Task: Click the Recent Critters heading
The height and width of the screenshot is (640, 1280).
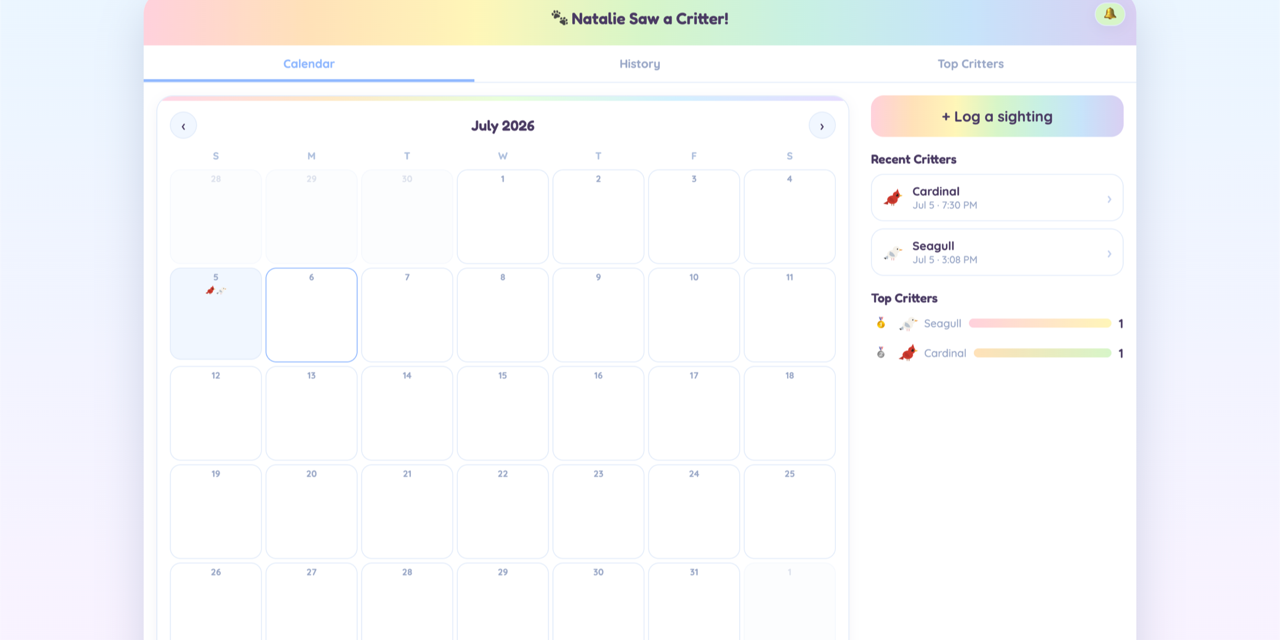Action: [914, 159]
